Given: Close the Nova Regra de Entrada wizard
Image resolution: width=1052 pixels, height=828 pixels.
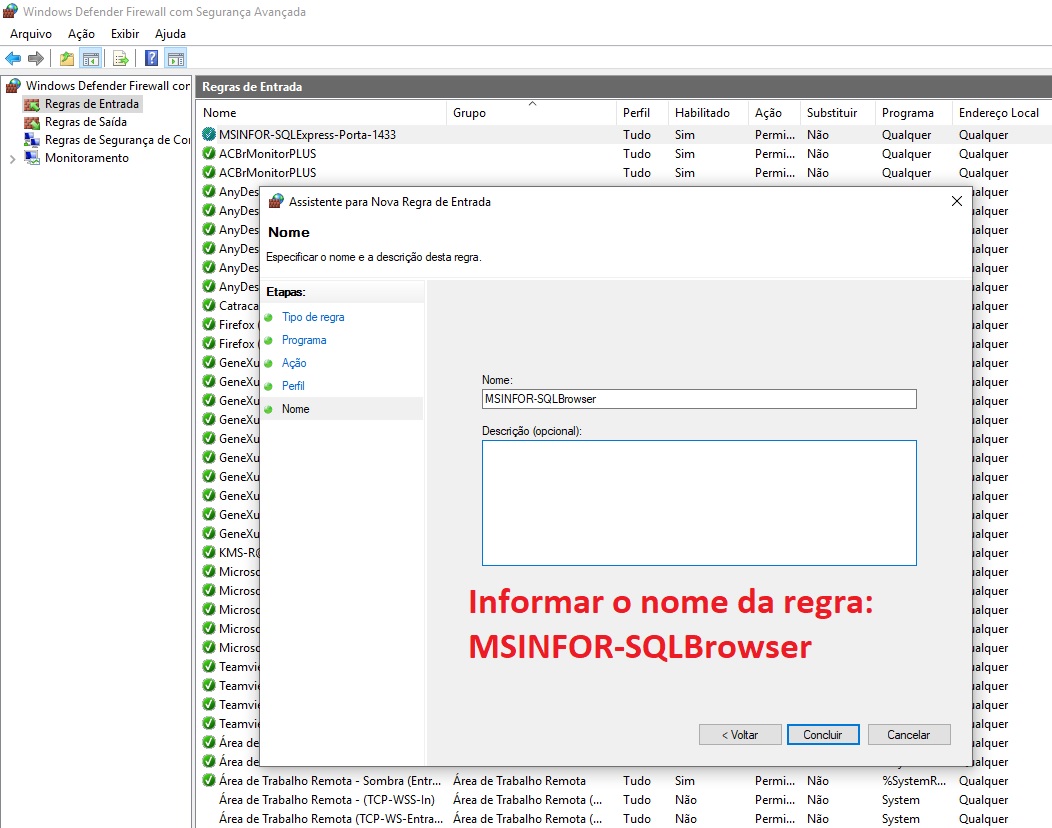Looking at the screenshot, I should pyautogui.click(x=957, y=201).
